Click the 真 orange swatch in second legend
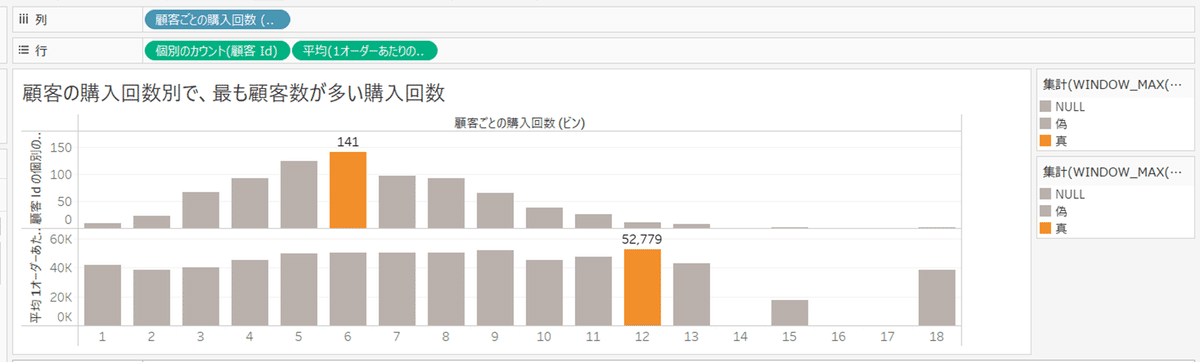Screen dimensions: 1200x362 tap(1046, 229)
